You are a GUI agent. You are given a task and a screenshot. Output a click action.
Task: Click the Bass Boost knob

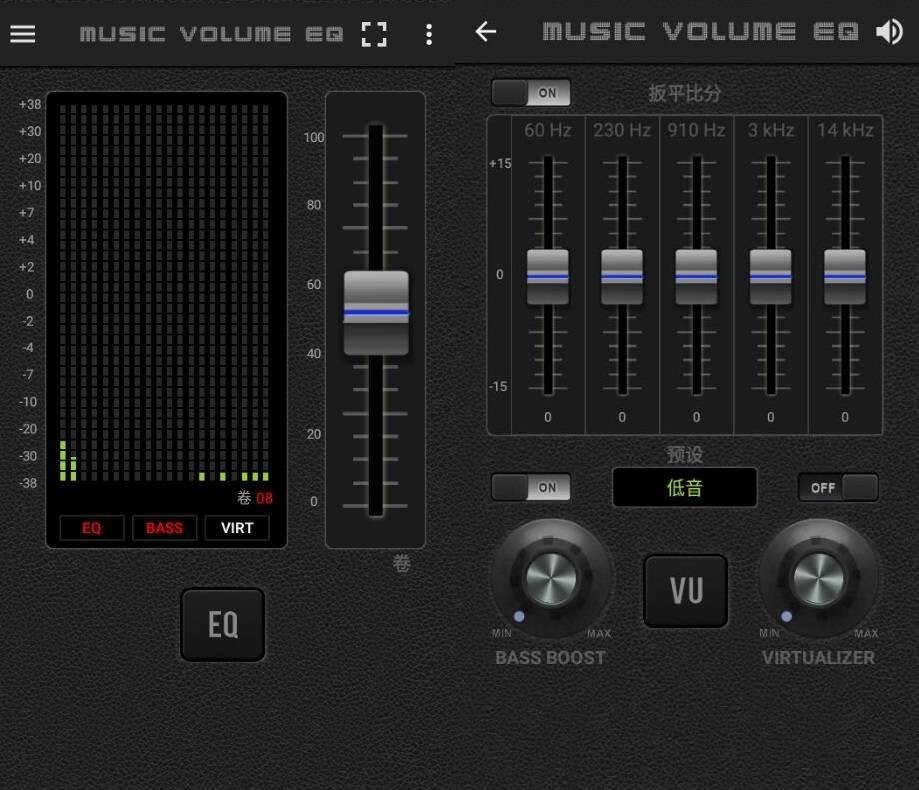[551, 579]
